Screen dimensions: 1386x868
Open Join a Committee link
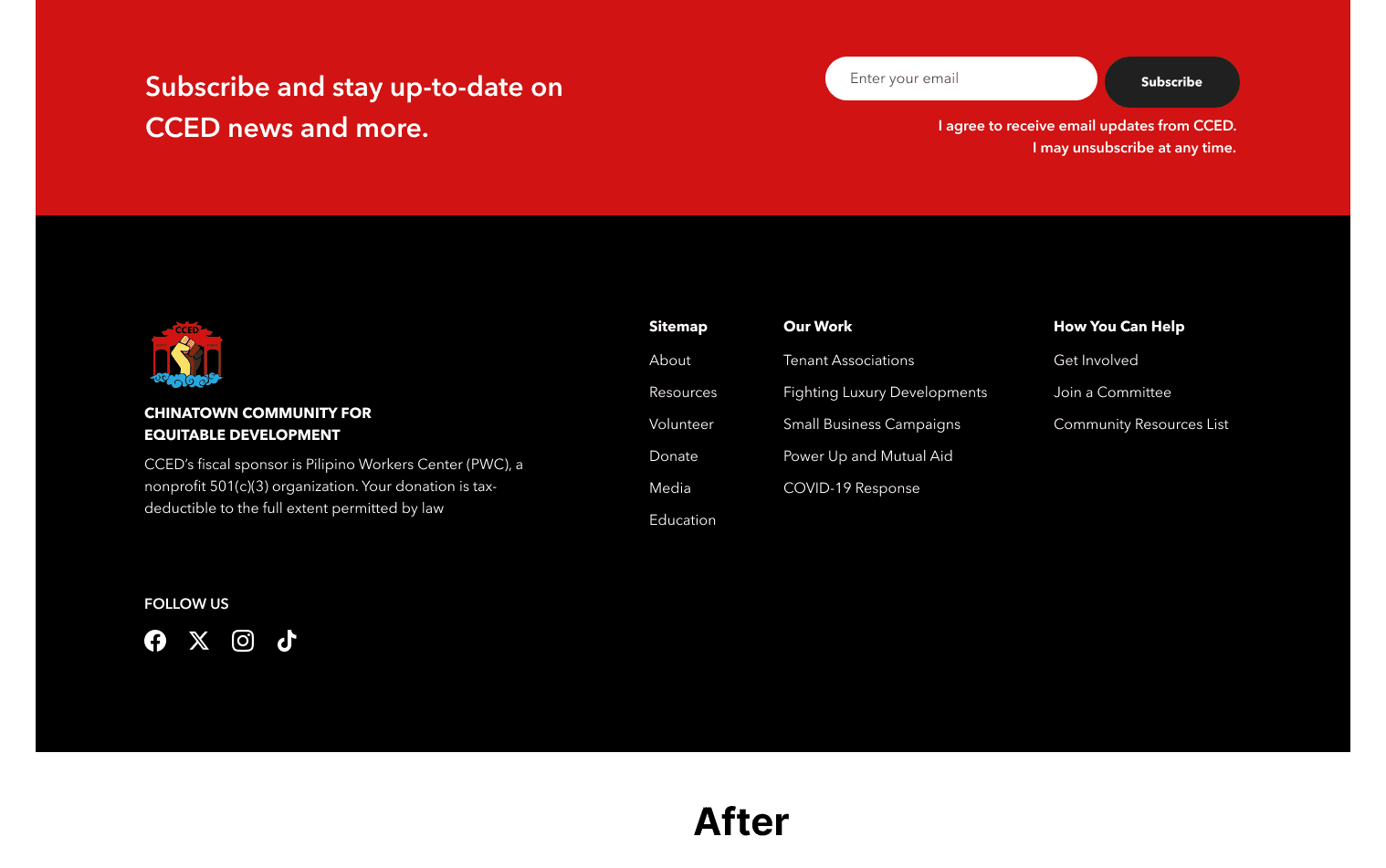point(1112,392)
